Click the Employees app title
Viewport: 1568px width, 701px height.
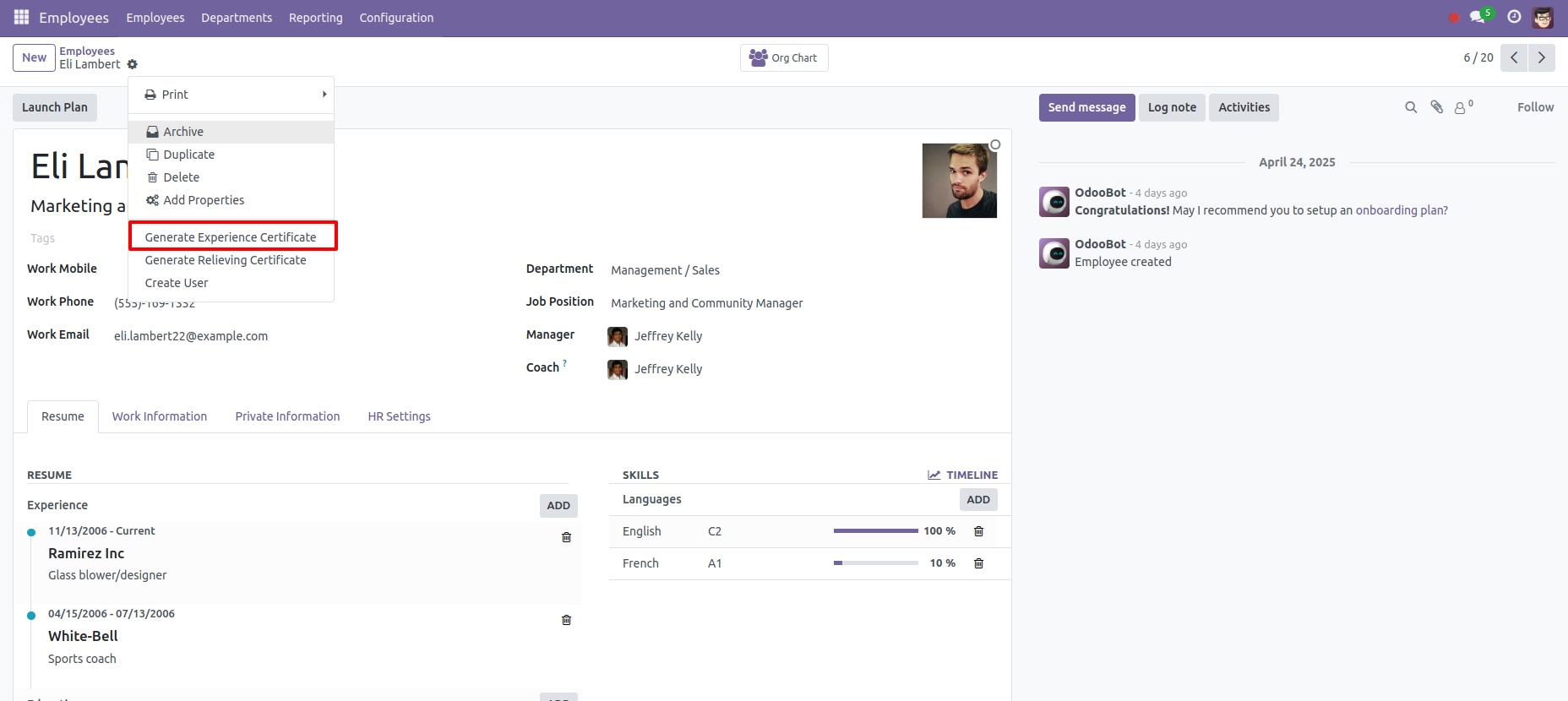pyautogui.click(x=73, y=18)
